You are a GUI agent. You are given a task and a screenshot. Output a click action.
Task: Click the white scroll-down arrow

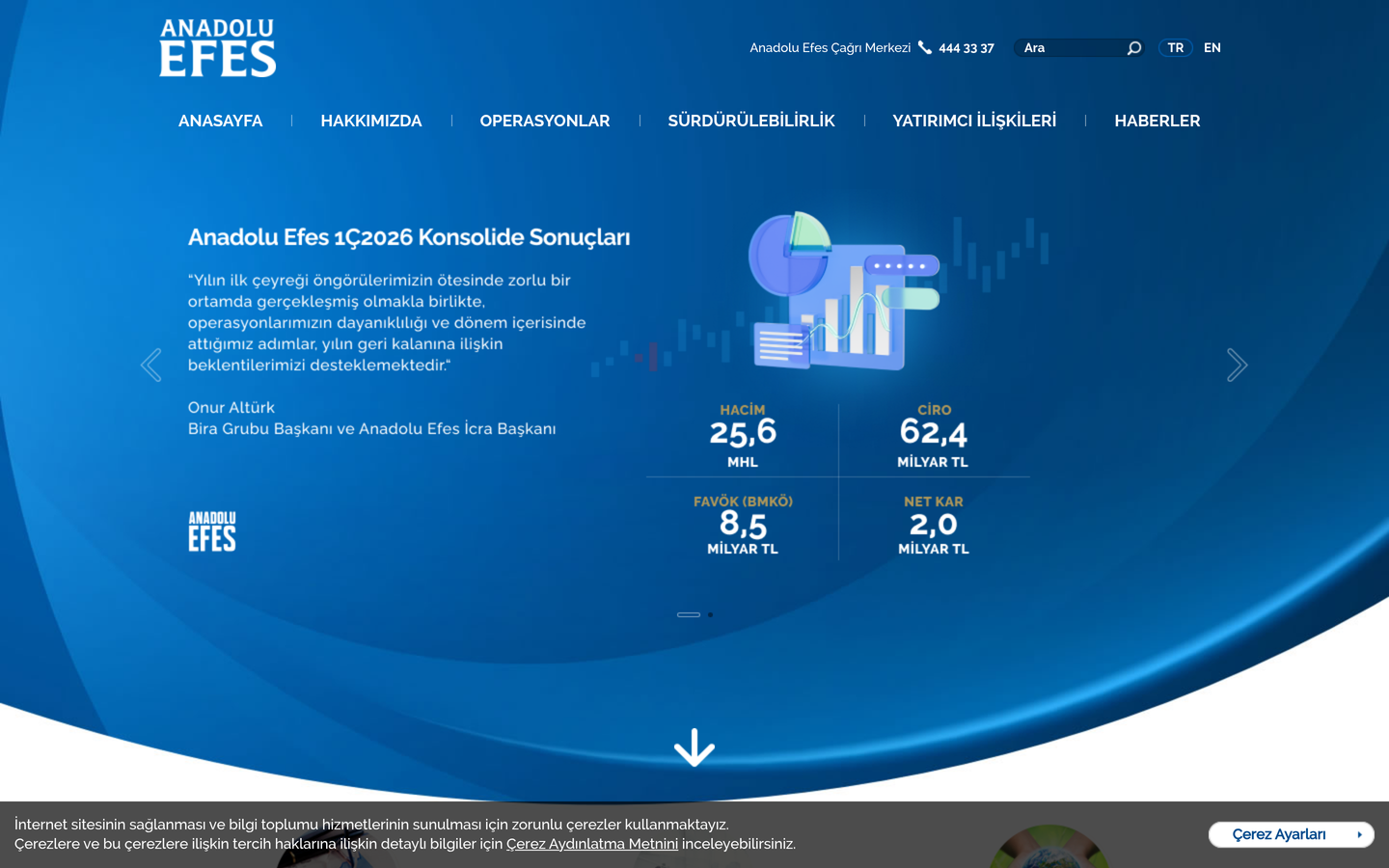pyautogui.click(x=694, y=747)
